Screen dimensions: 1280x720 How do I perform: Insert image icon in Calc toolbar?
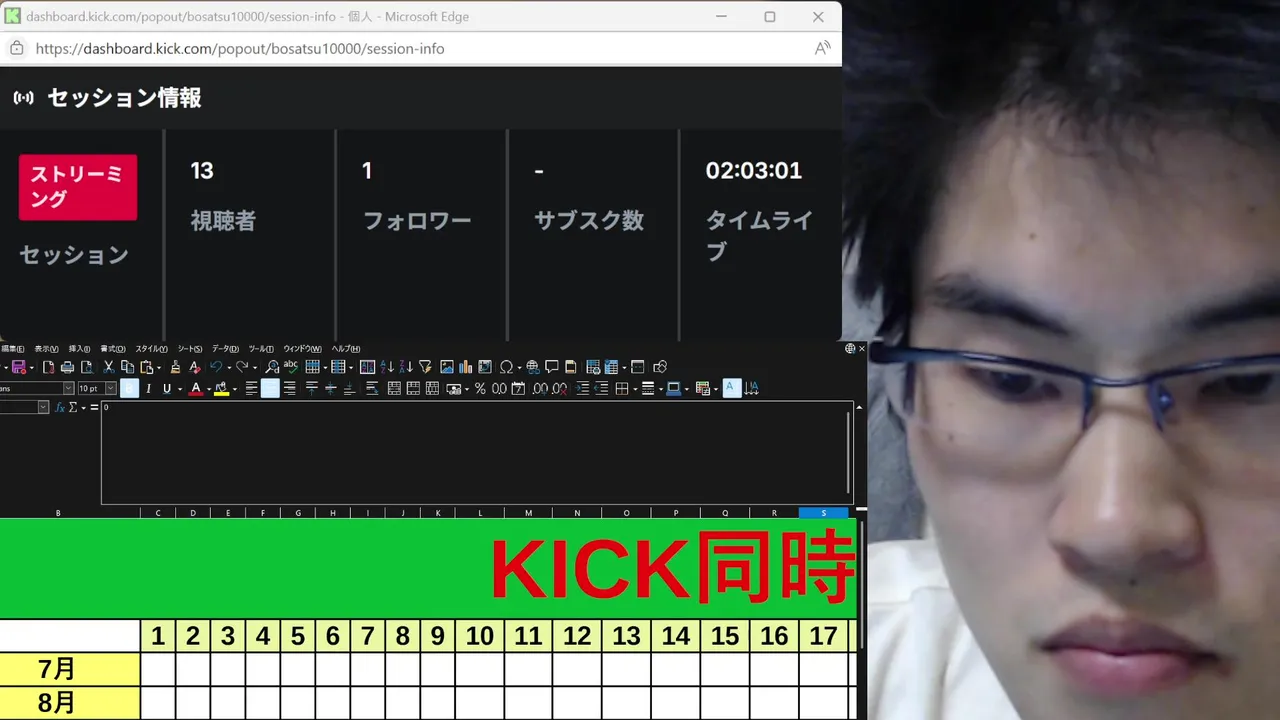447,367
